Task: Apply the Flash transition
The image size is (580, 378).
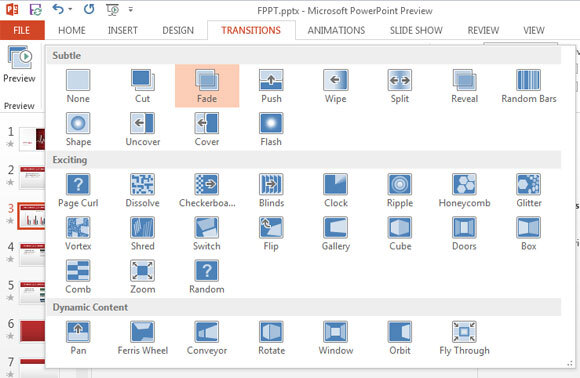Action: [271, 129]
